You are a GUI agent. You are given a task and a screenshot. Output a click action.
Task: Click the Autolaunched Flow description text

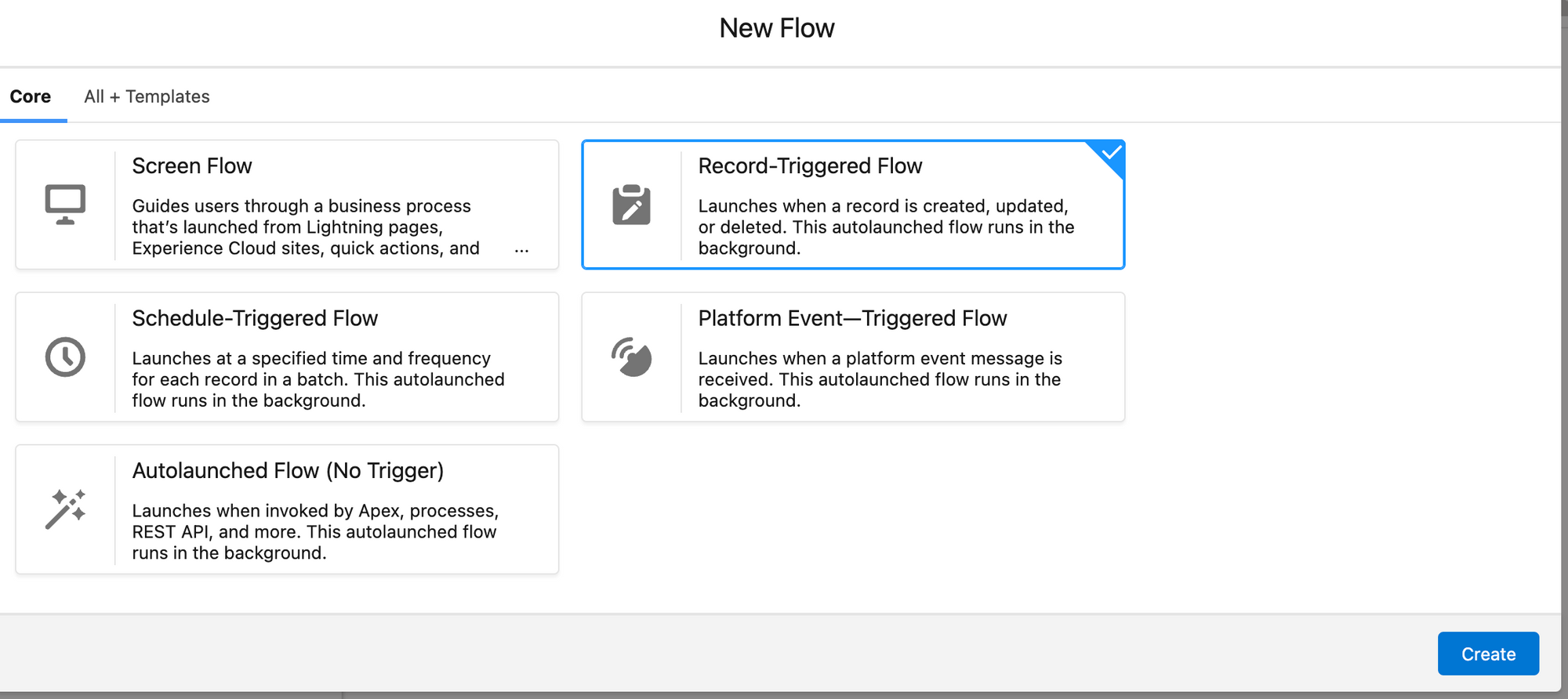point(314,531)
